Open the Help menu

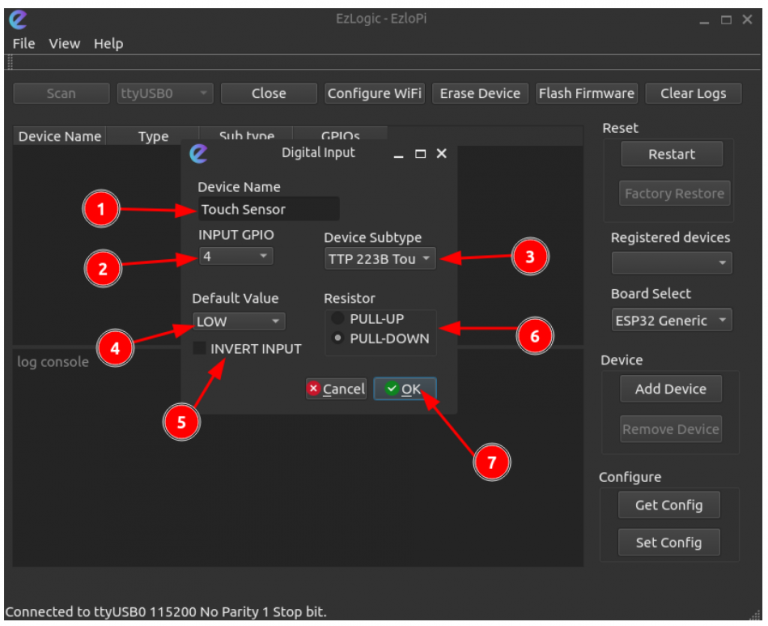coord(108,44)
